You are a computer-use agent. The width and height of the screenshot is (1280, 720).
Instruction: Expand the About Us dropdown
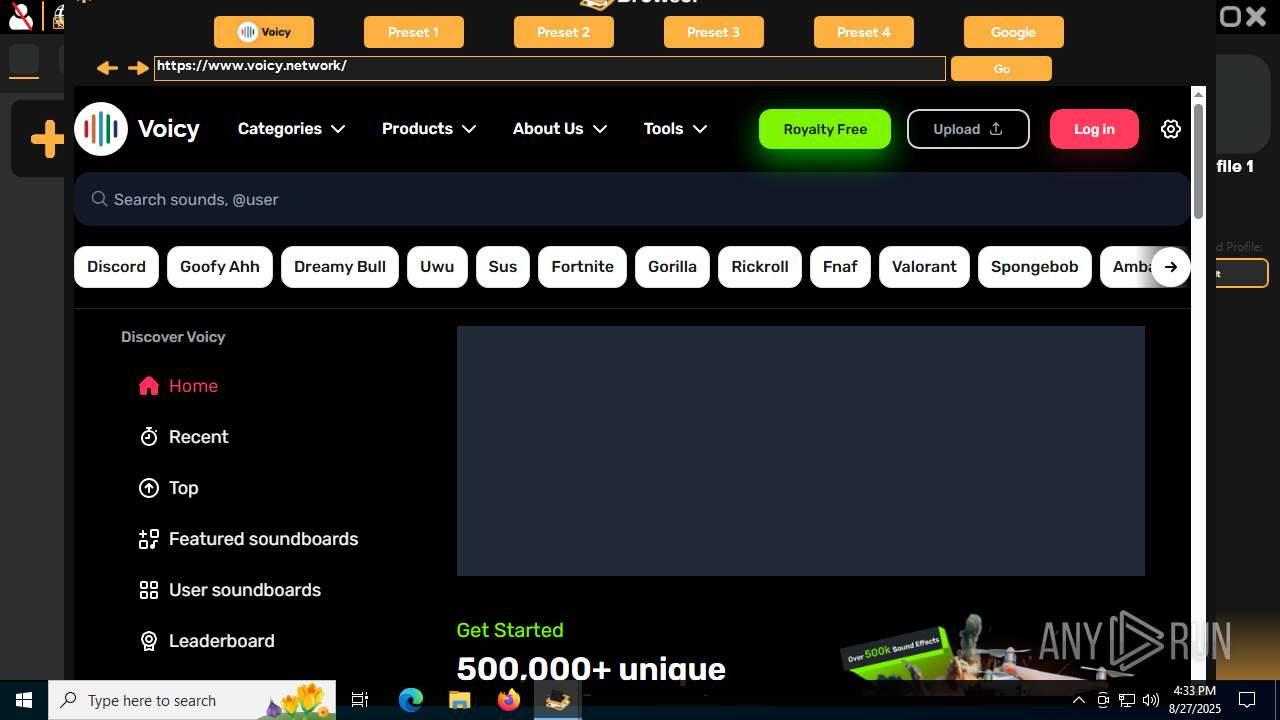pyautogui.click(x=560, y=129)
